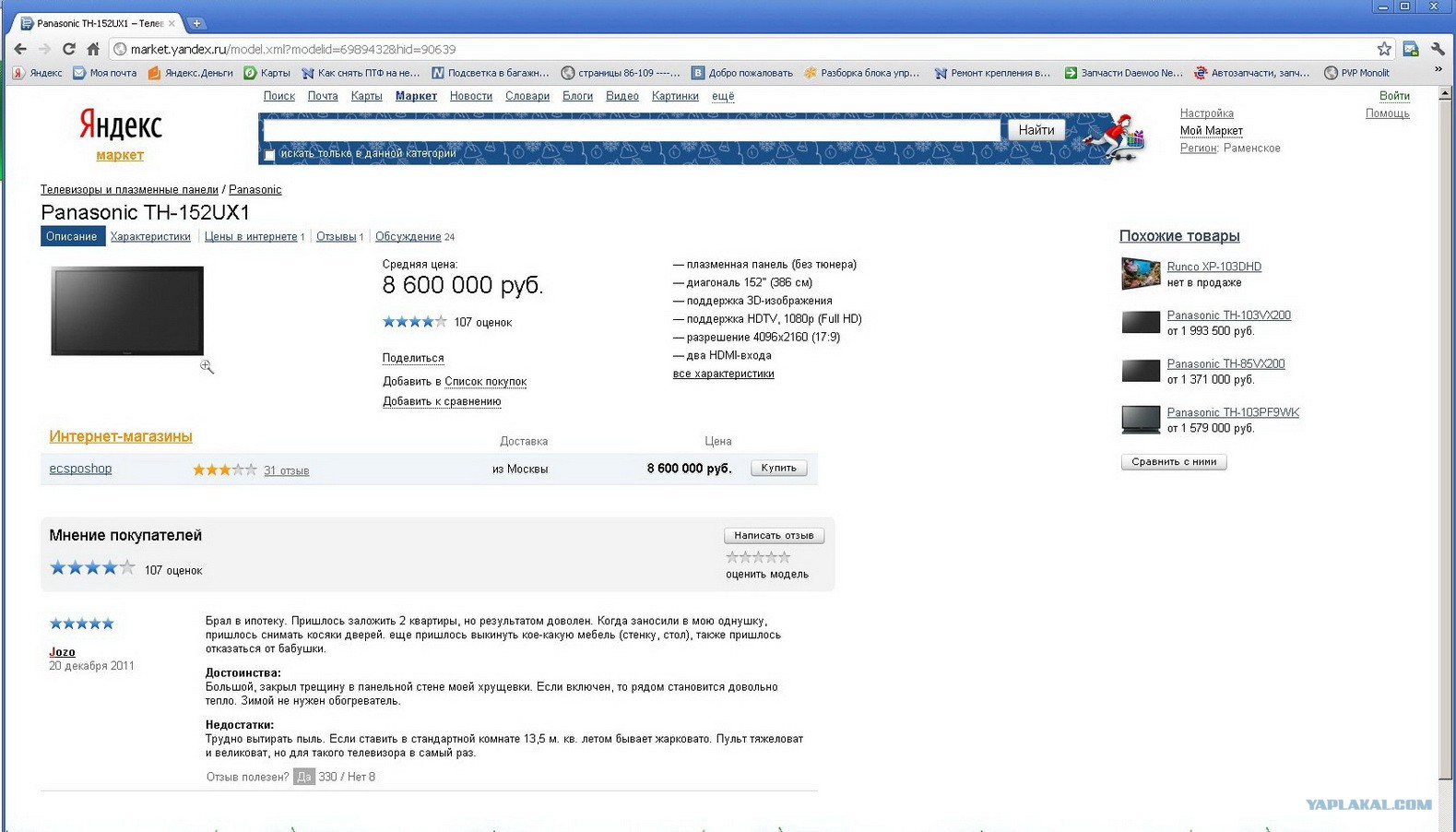Open a new browser tab
1456x832 pixels.
[196, 23]
